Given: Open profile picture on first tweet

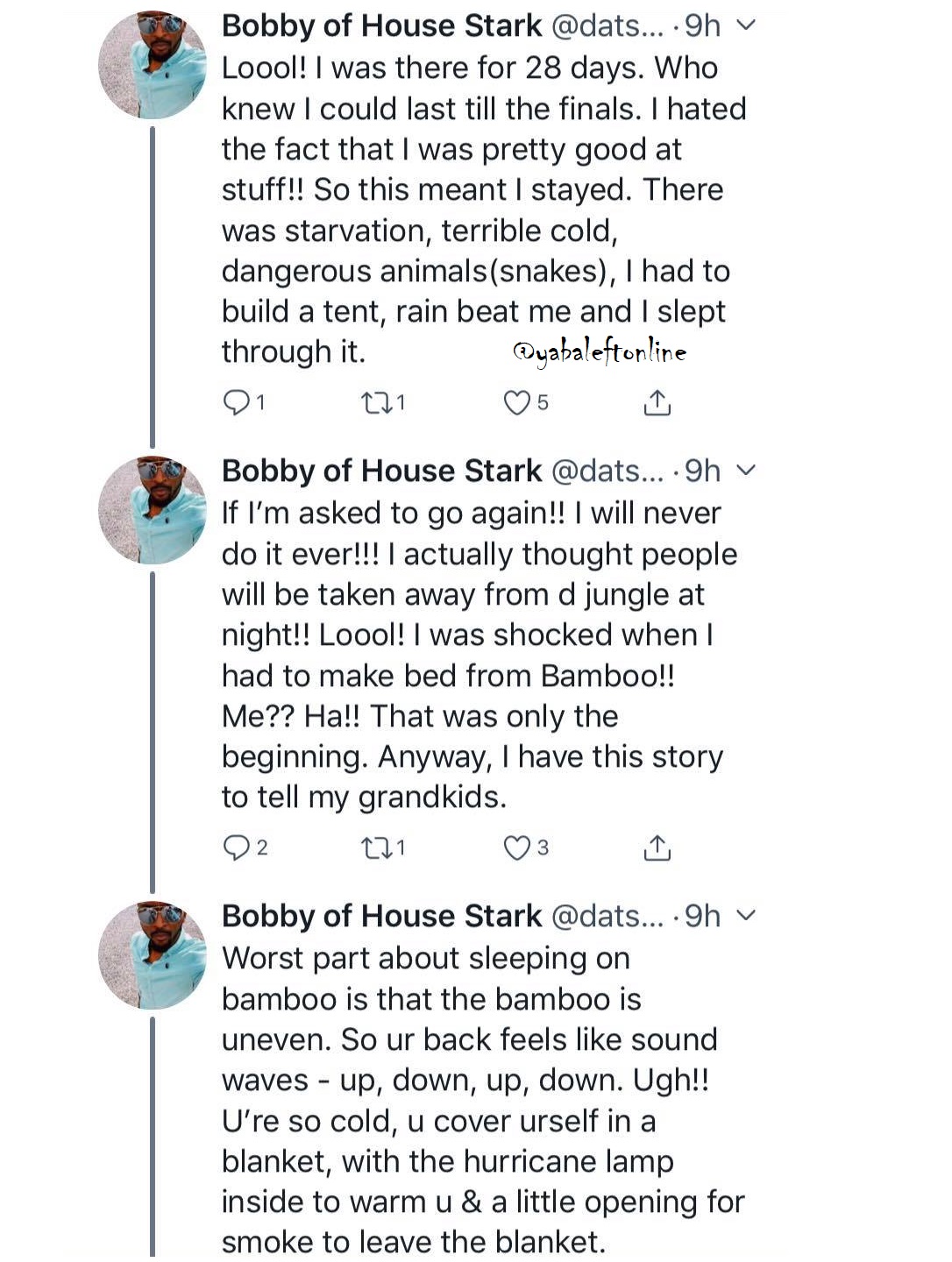Looking at the screenshot, I should pyautogui.click(x=153, y=65).
